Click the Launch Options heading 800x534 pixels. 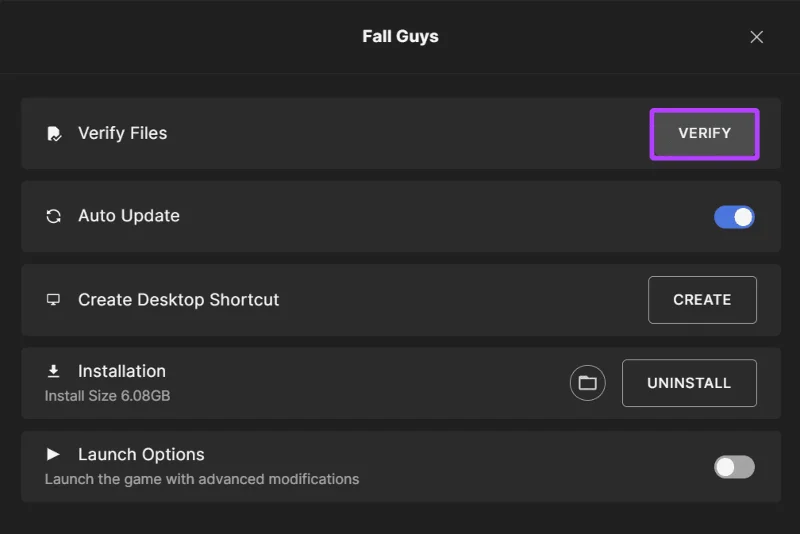click(141, 454)
